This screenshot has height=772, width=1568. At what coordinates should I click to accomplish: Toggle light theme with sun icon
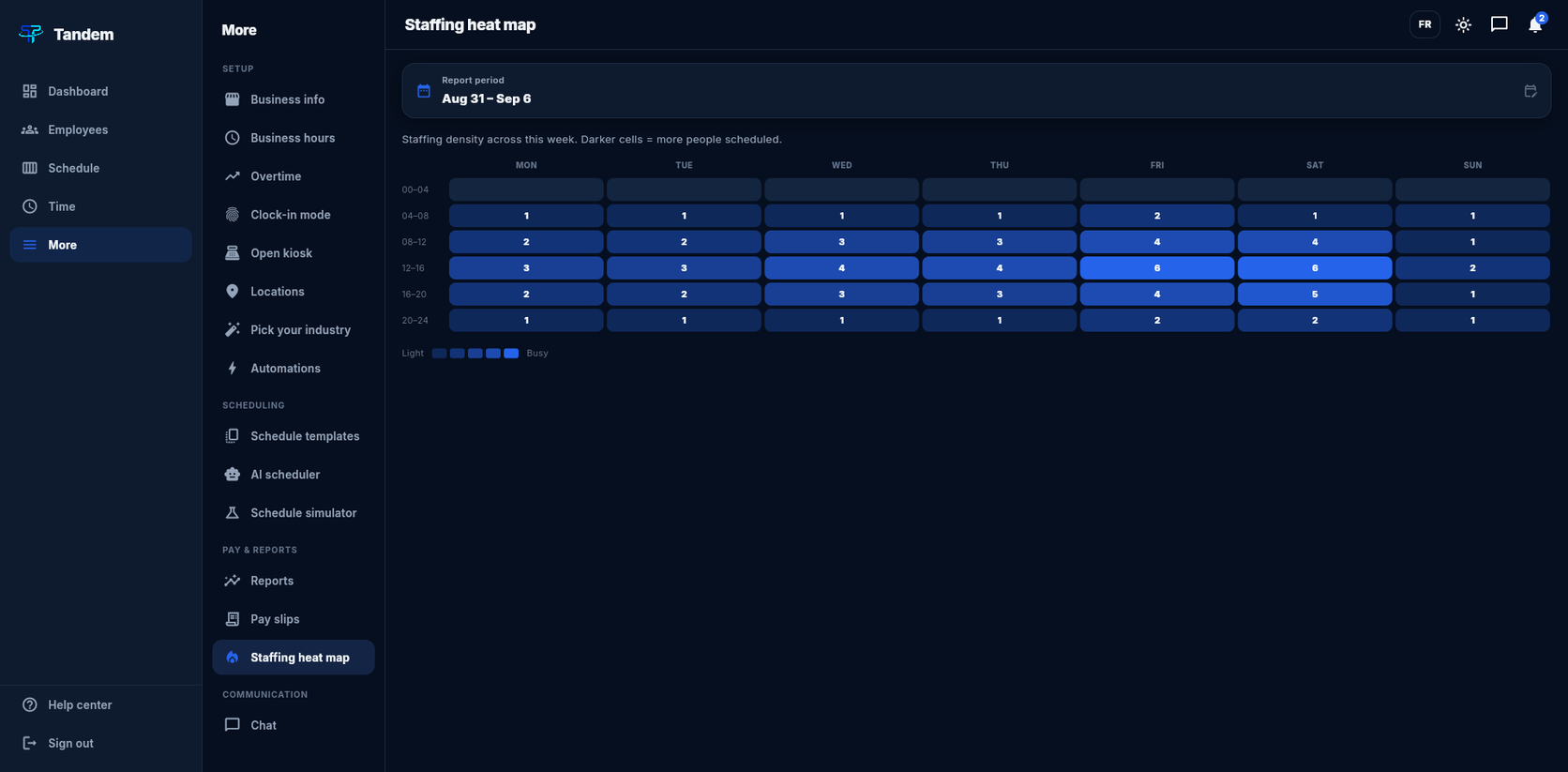tap(1463, 24)
